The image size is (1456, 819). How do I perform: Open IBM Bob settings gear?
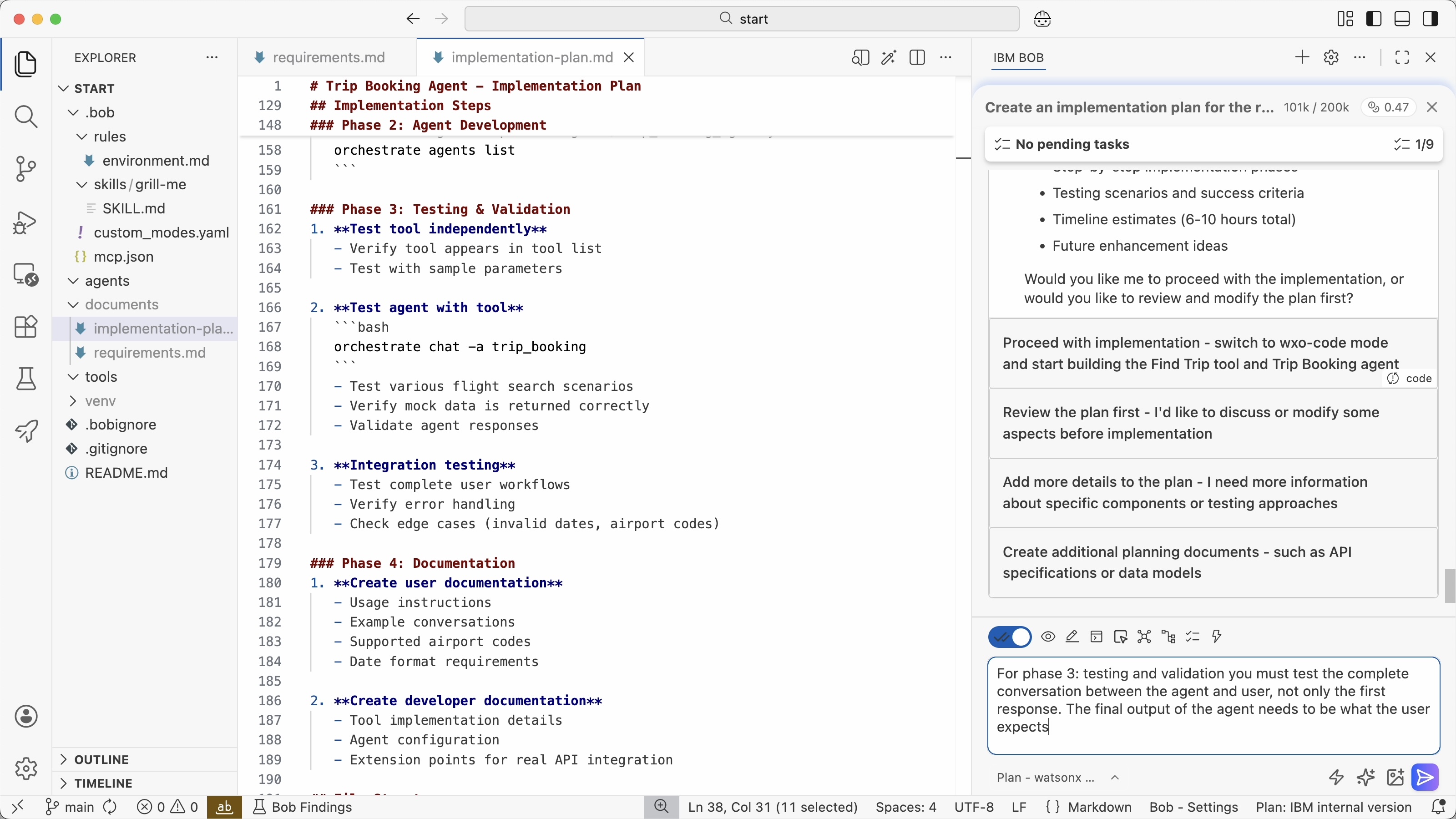(1331, 58)
